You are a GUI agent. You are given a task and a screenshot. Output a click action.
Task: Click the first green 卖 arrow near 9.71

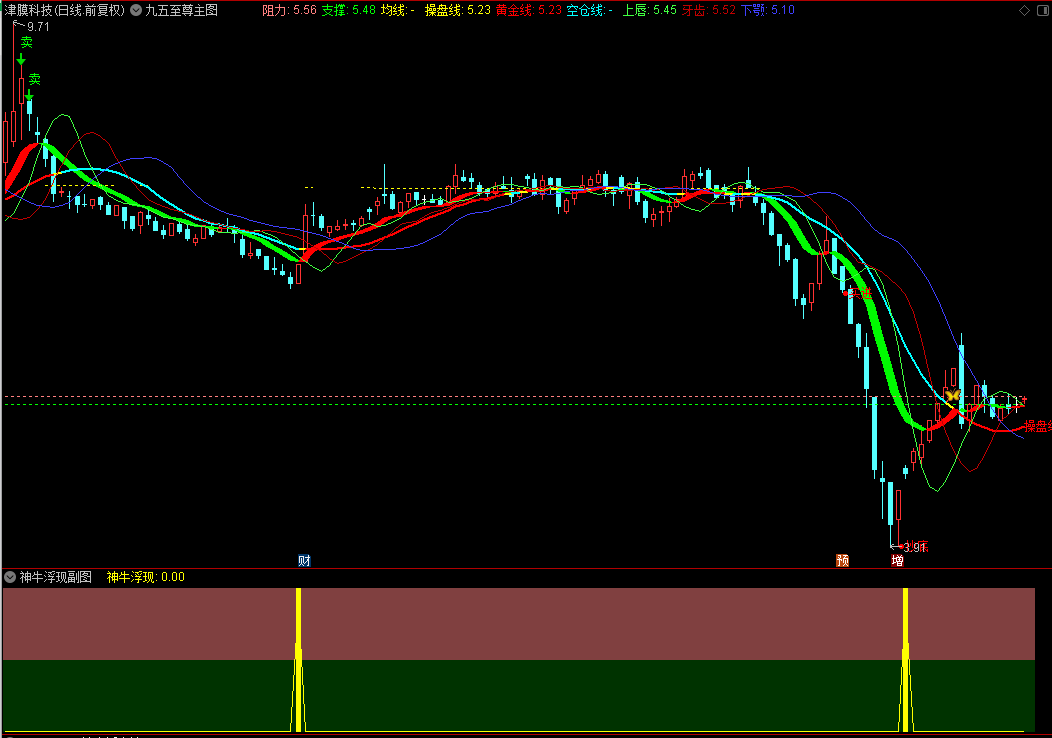tap(21, 60)
